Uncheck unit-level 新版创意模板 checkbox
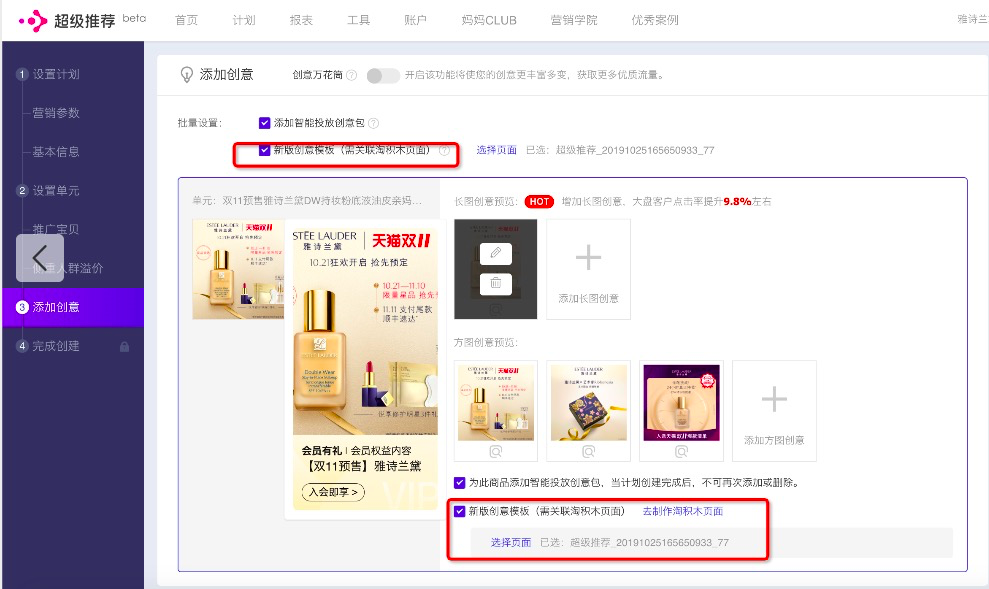The image size is (989, 589). (460, 511)
